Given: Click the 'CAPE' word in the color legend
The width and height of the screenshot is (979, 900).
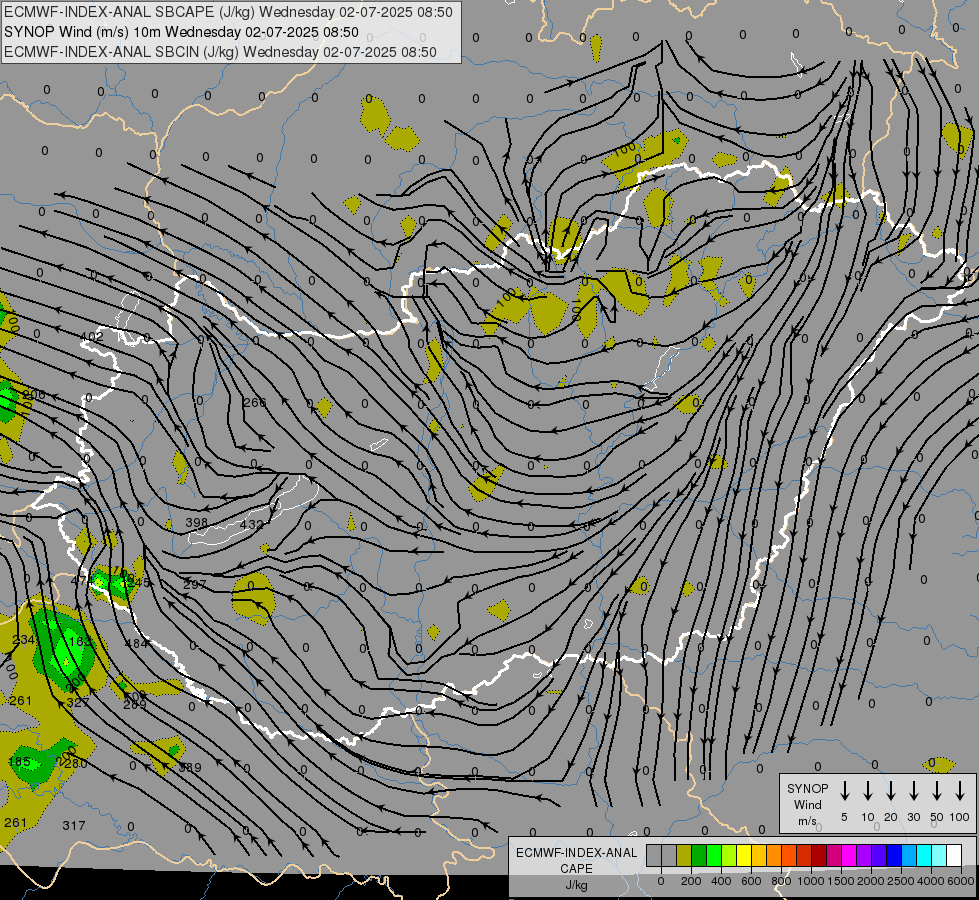Looking at the screenshot, I should (576, 868).
